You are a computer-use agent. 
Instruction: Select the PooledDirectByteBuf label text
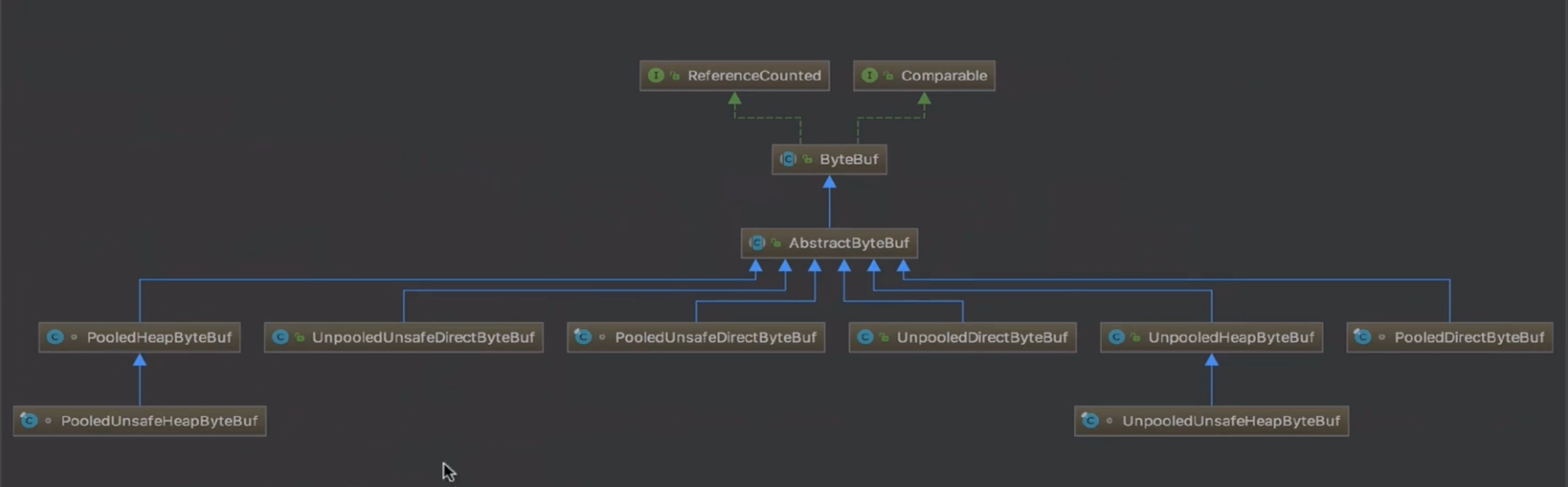1469,337
